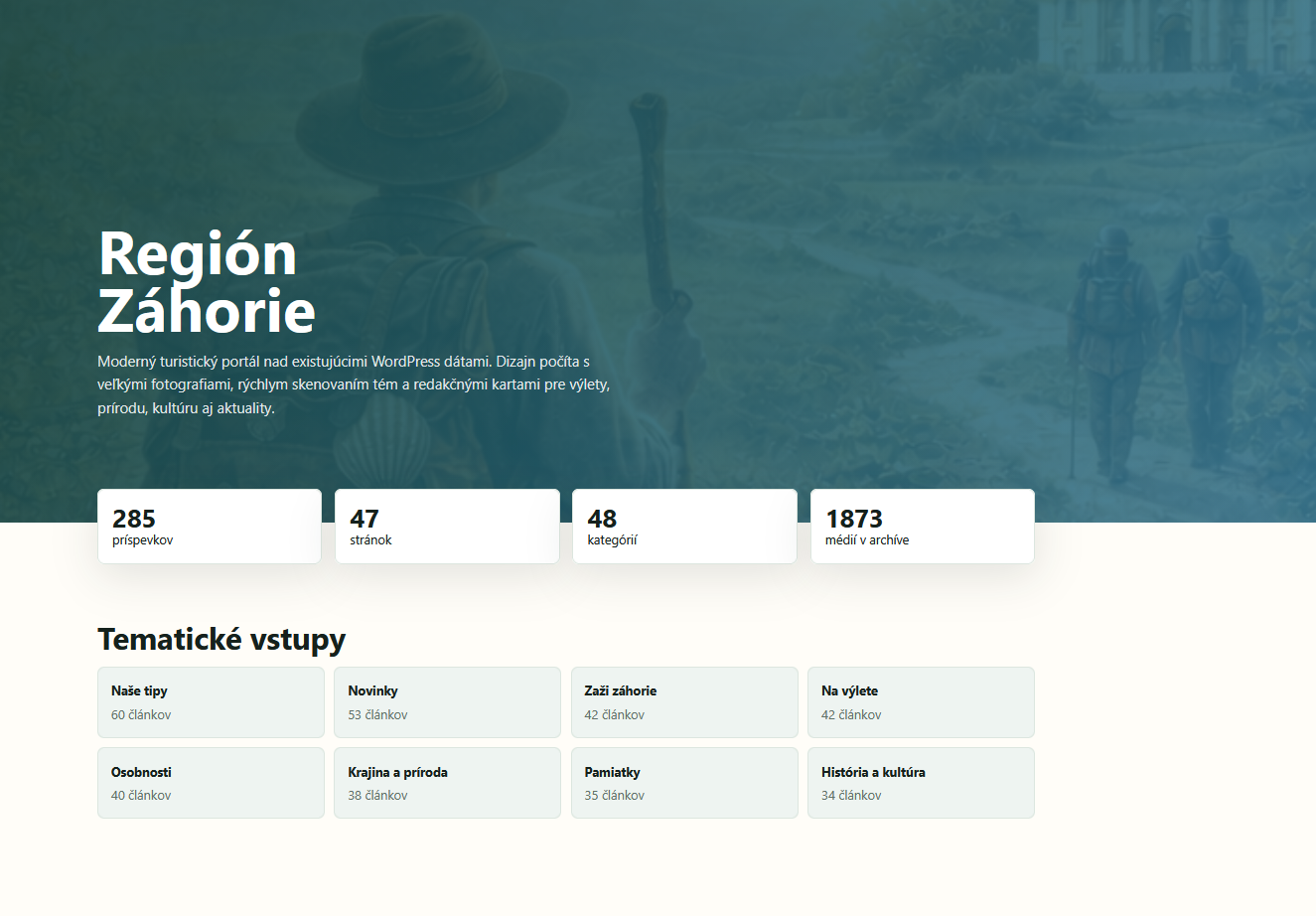
Task: Click the Región Záhorie main heading
Action: 207,282
